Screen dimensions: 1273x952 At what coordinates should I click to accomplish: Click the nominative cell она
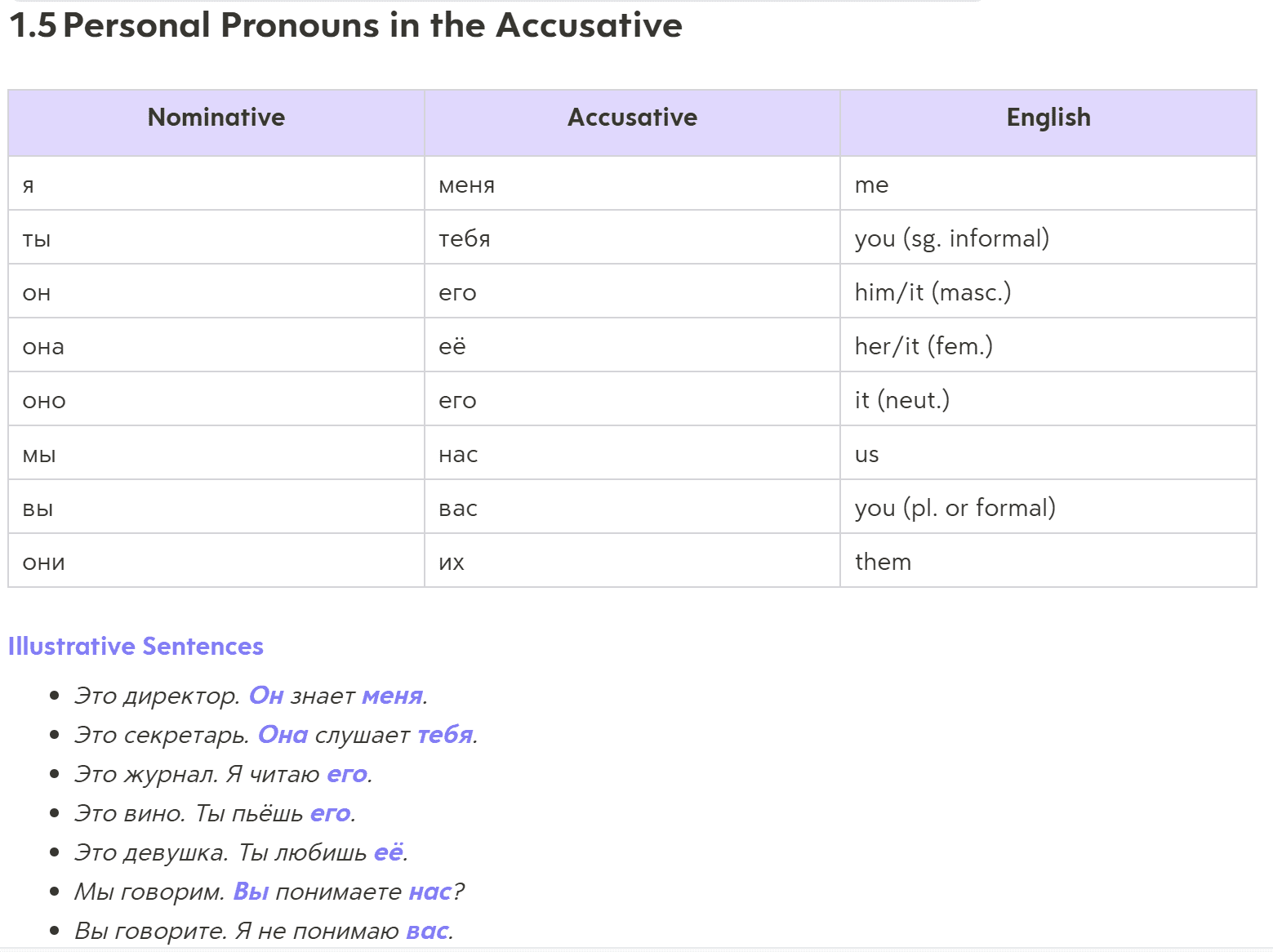(43, 347)
